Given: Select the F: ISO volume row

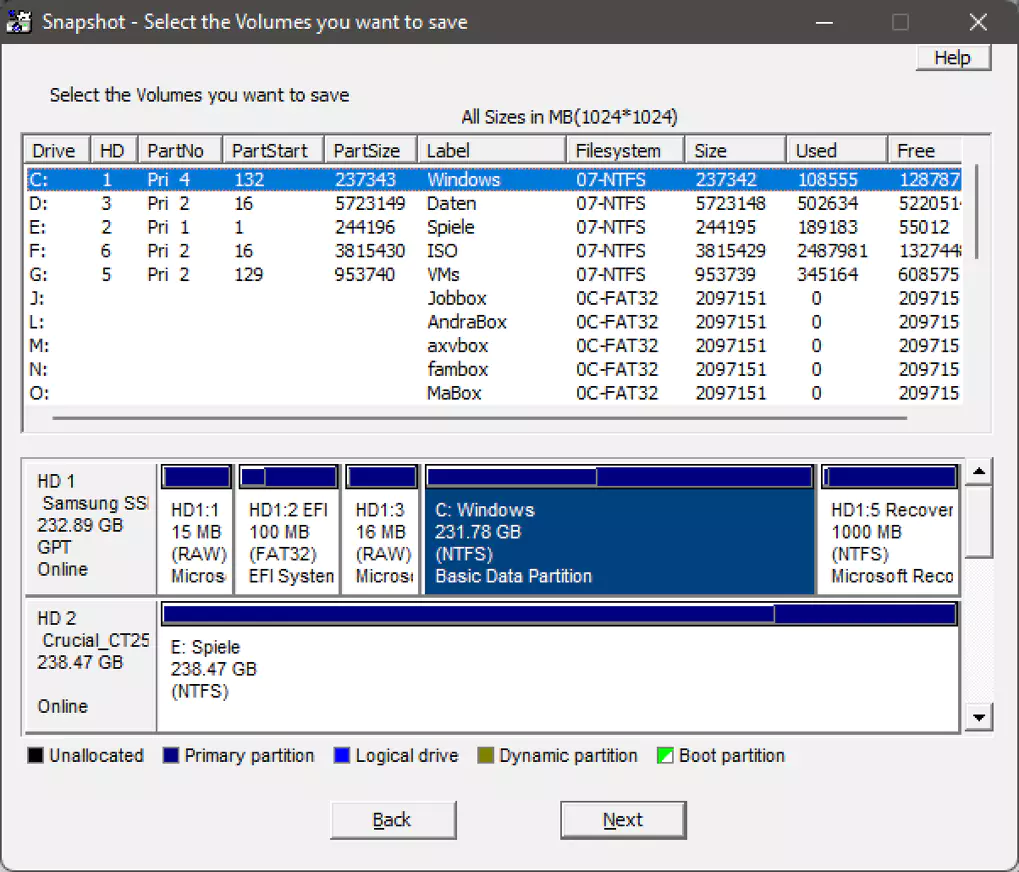Looking at the screenshot, I should 493,251.
